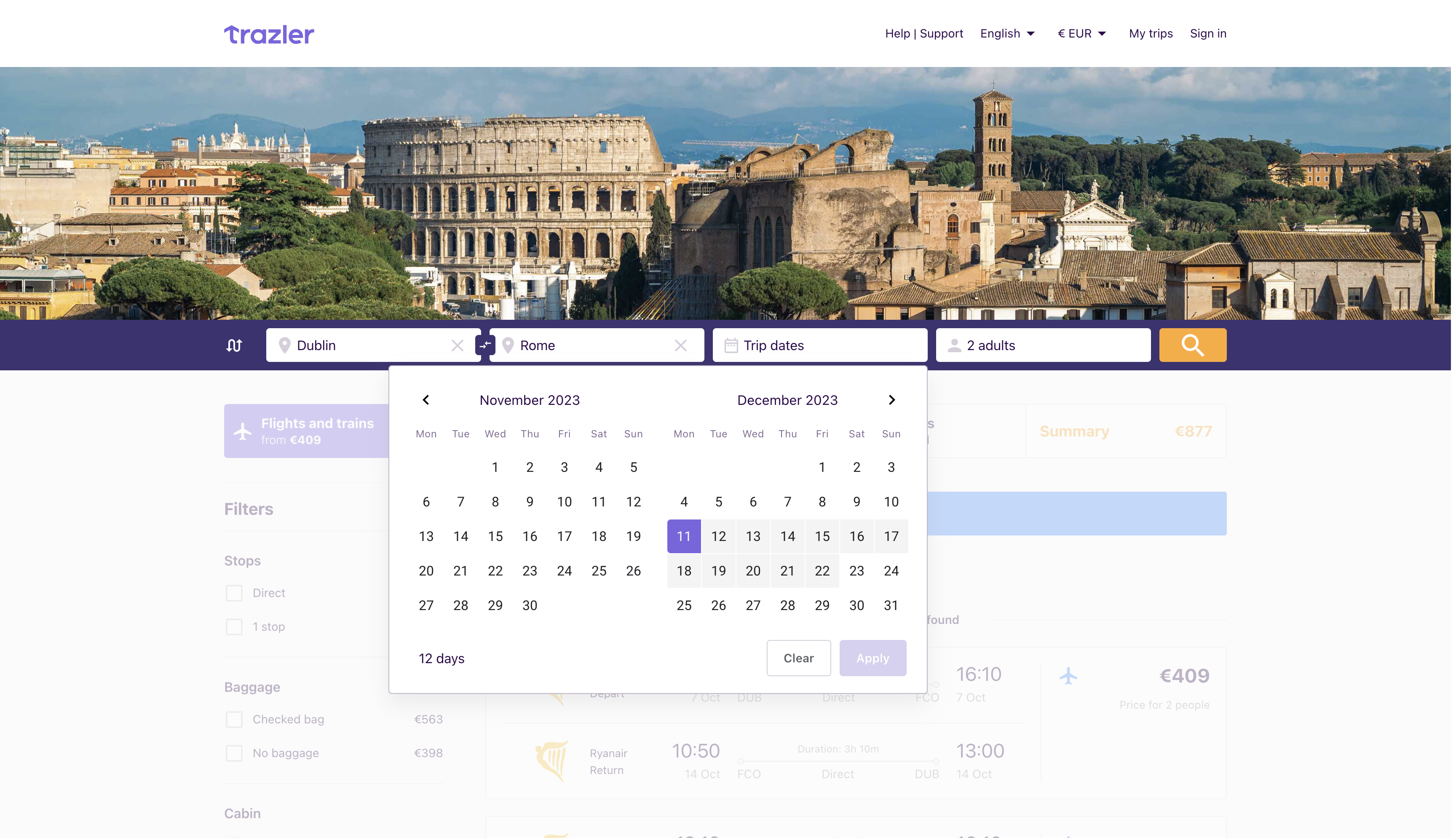Click the location pin icon beside Dublin

(x=284, y=345)
